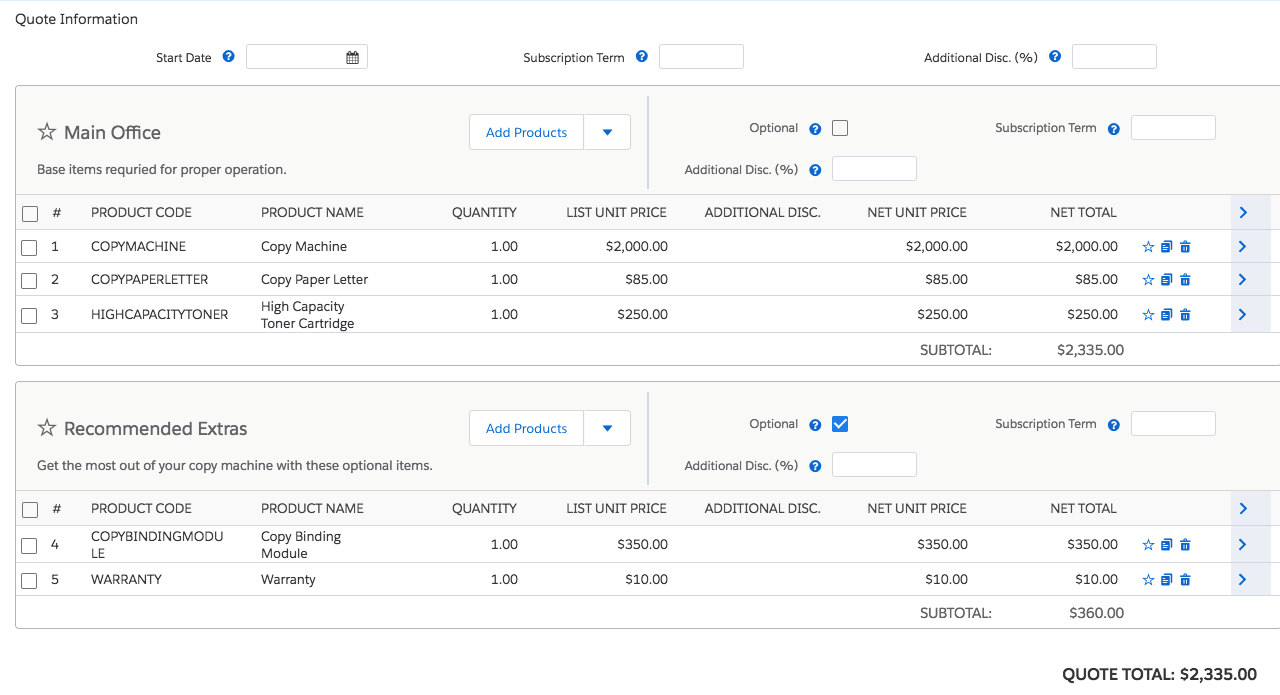Click Add Products in Recommended Extras
Image resolution: width=1280 pixels, height=695 pixels.
526,428
